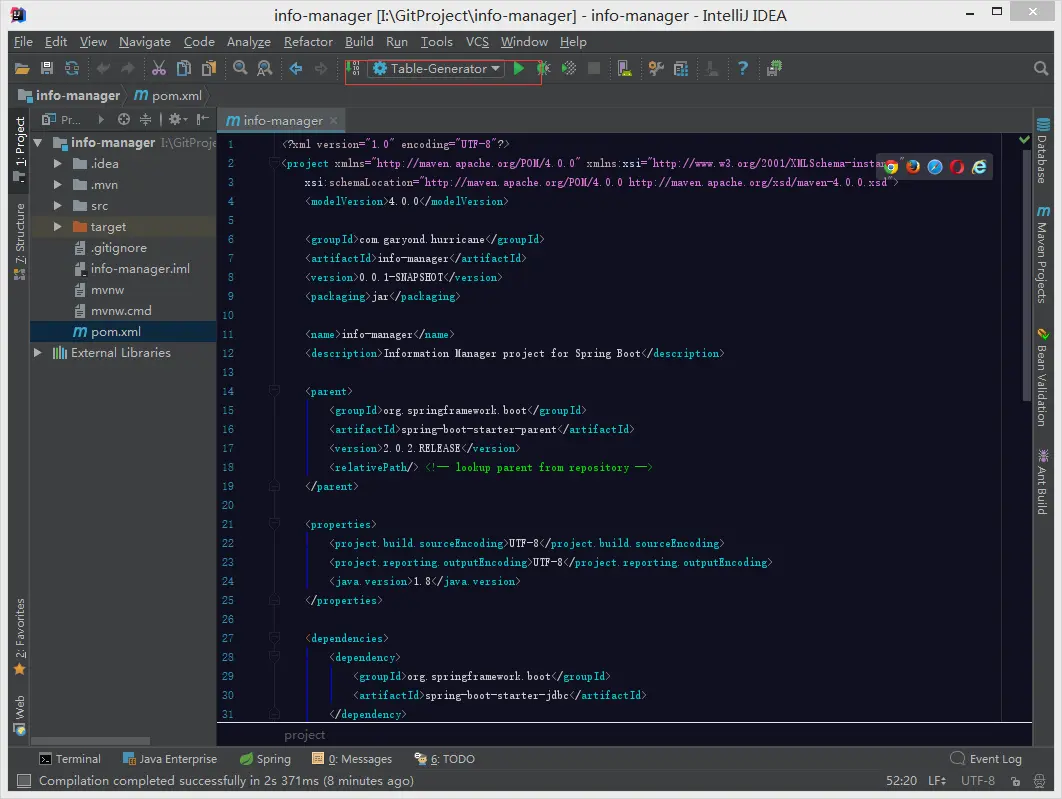Fold the properties tag at line 21
The height and width of the screenshot is (799, 1062).
[x=274, y=523]
